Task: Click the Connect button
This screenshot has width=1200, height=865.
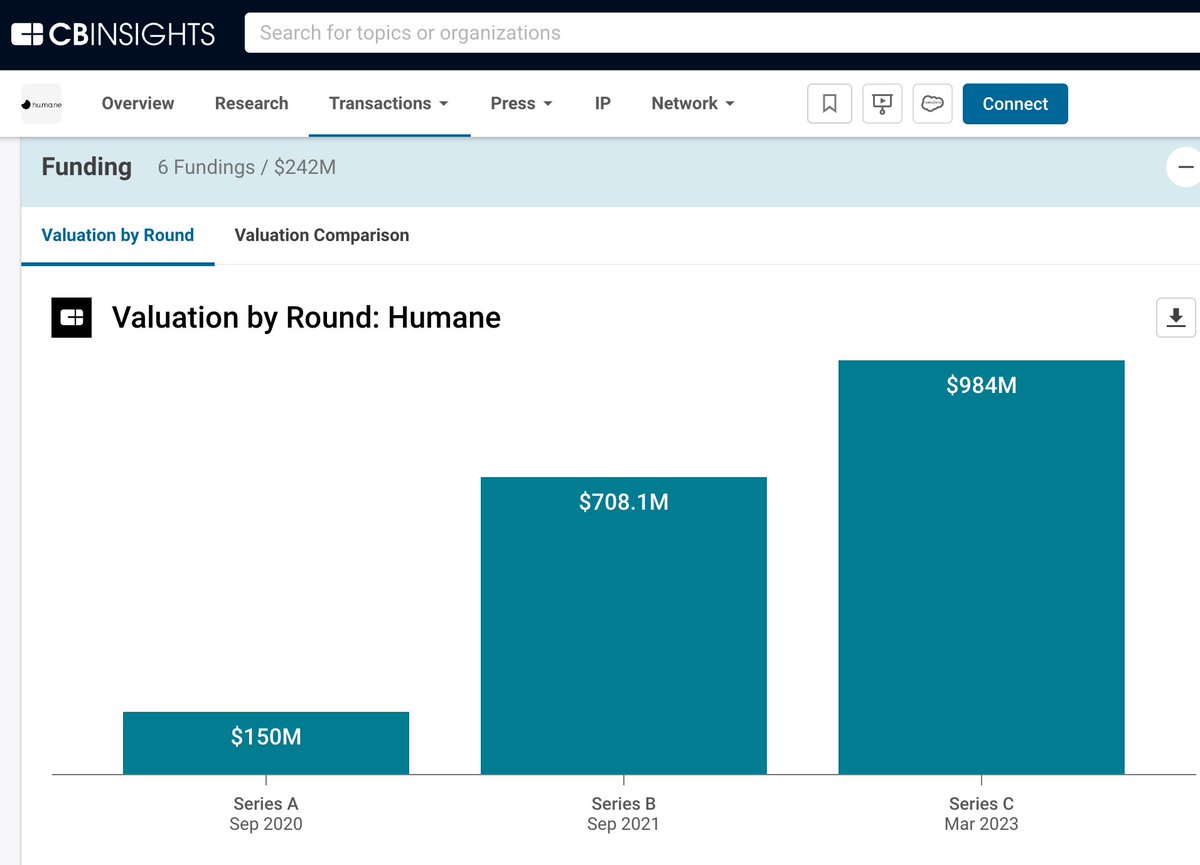Action: pyautogui.click(x=1015, y=104)
